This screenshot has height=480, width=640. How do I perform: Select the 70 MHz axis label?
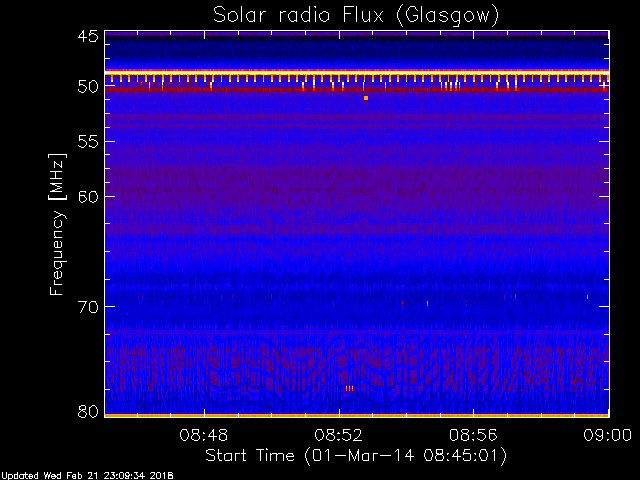click(88, 307)
